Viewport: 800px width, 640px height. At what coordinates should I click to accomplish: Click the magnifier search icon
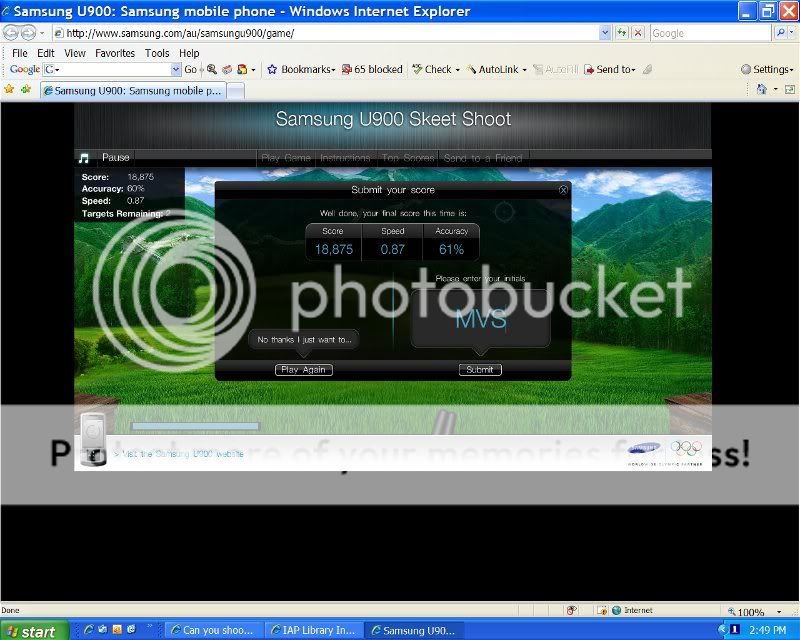pyautogui.click(x=780, y=33)
